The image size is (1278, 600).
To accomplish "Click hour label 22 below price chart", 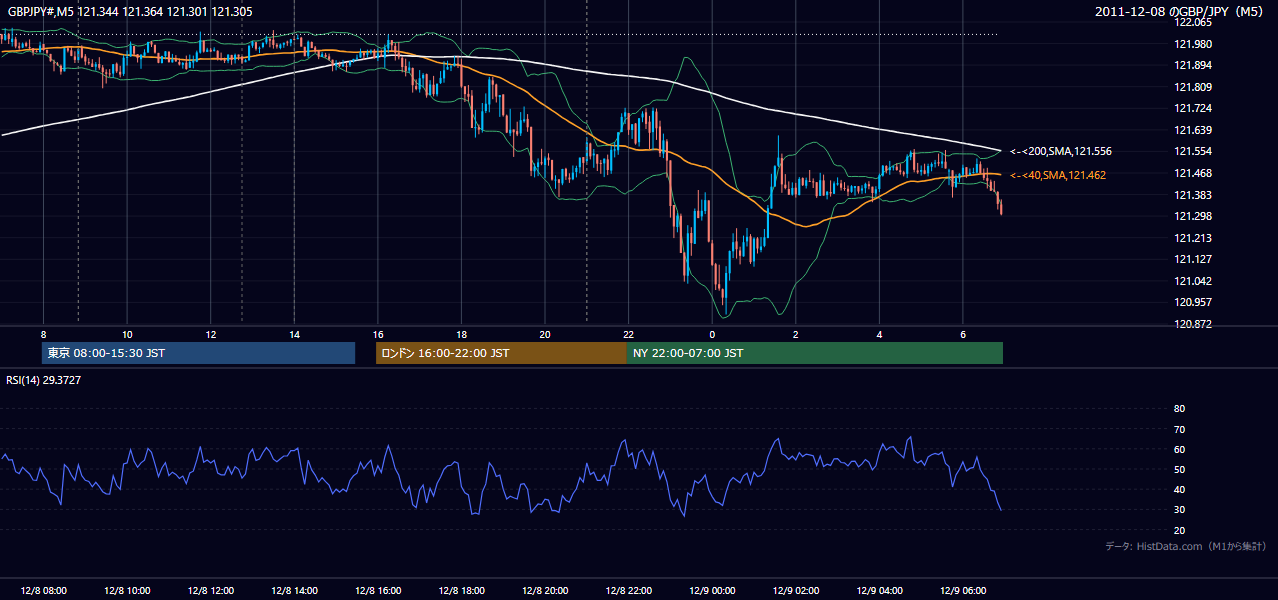I will (628, 334).
